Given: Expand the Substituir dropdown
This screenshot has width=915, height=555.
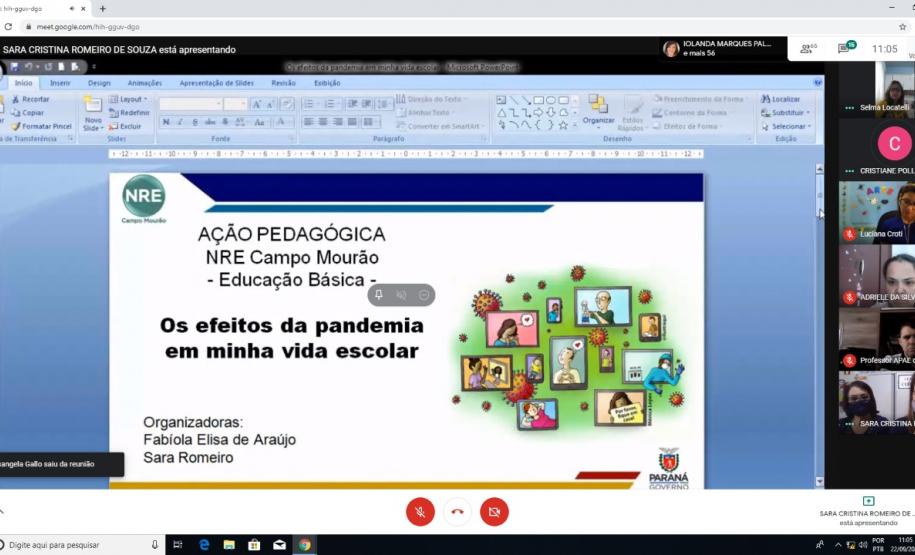Looking at the screenshot, I should (x=785, y=113).
